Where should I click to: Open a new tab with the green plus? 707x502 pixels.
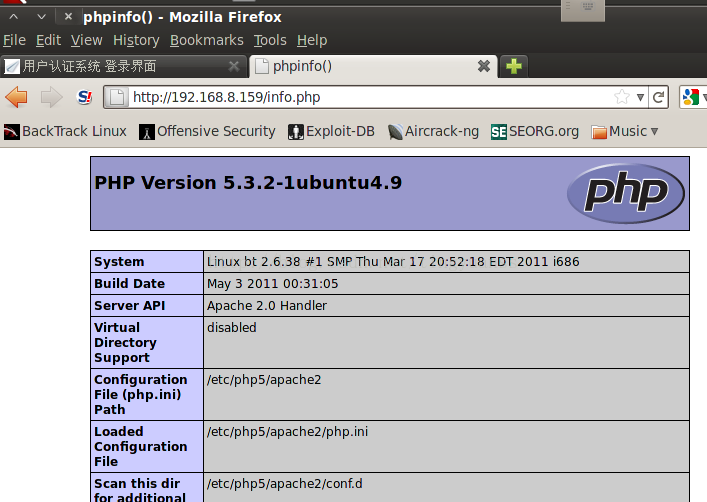point(514,66)
